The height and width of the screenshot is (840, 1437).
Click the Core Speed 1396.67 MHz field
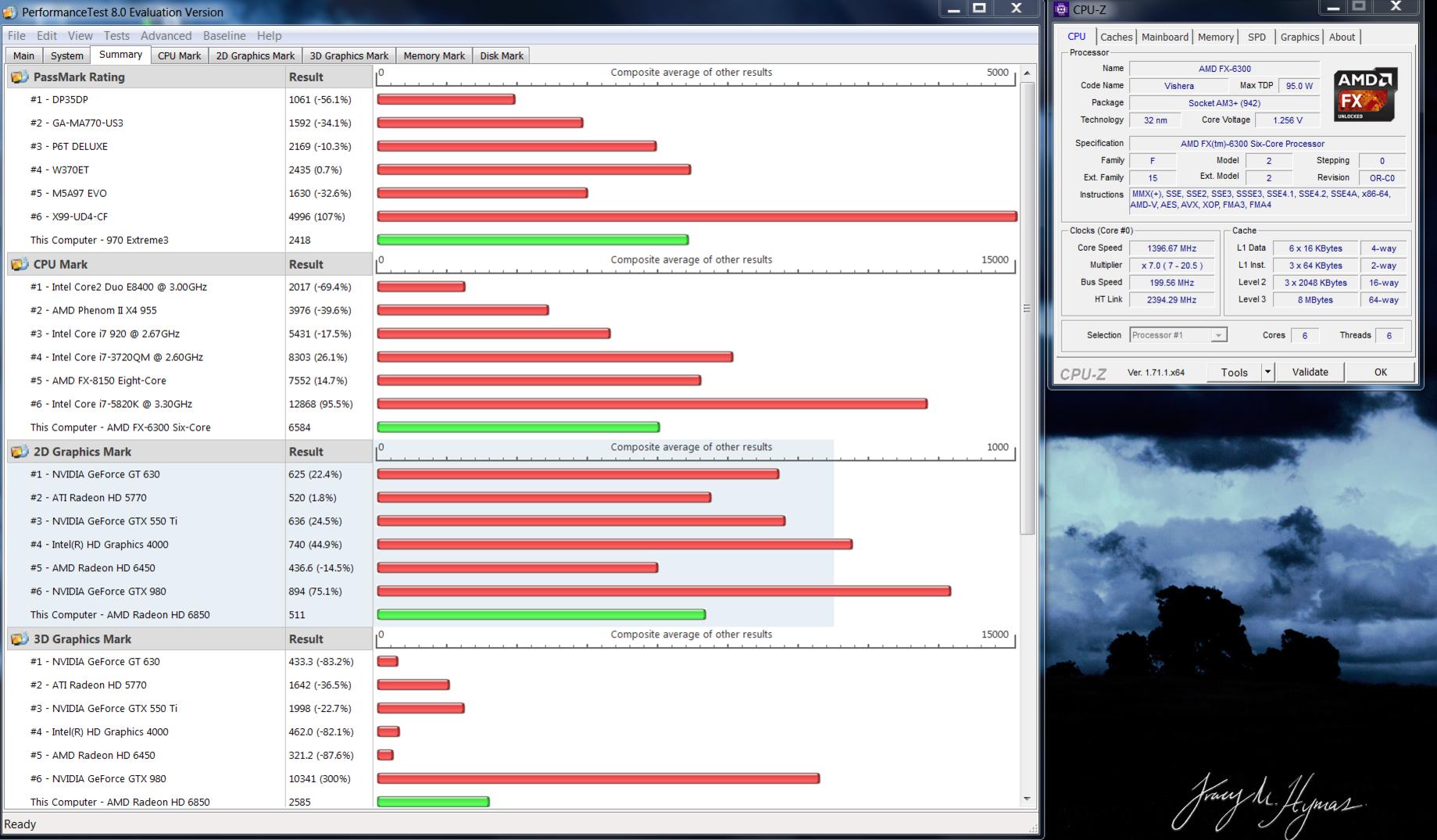(1171, 248)
